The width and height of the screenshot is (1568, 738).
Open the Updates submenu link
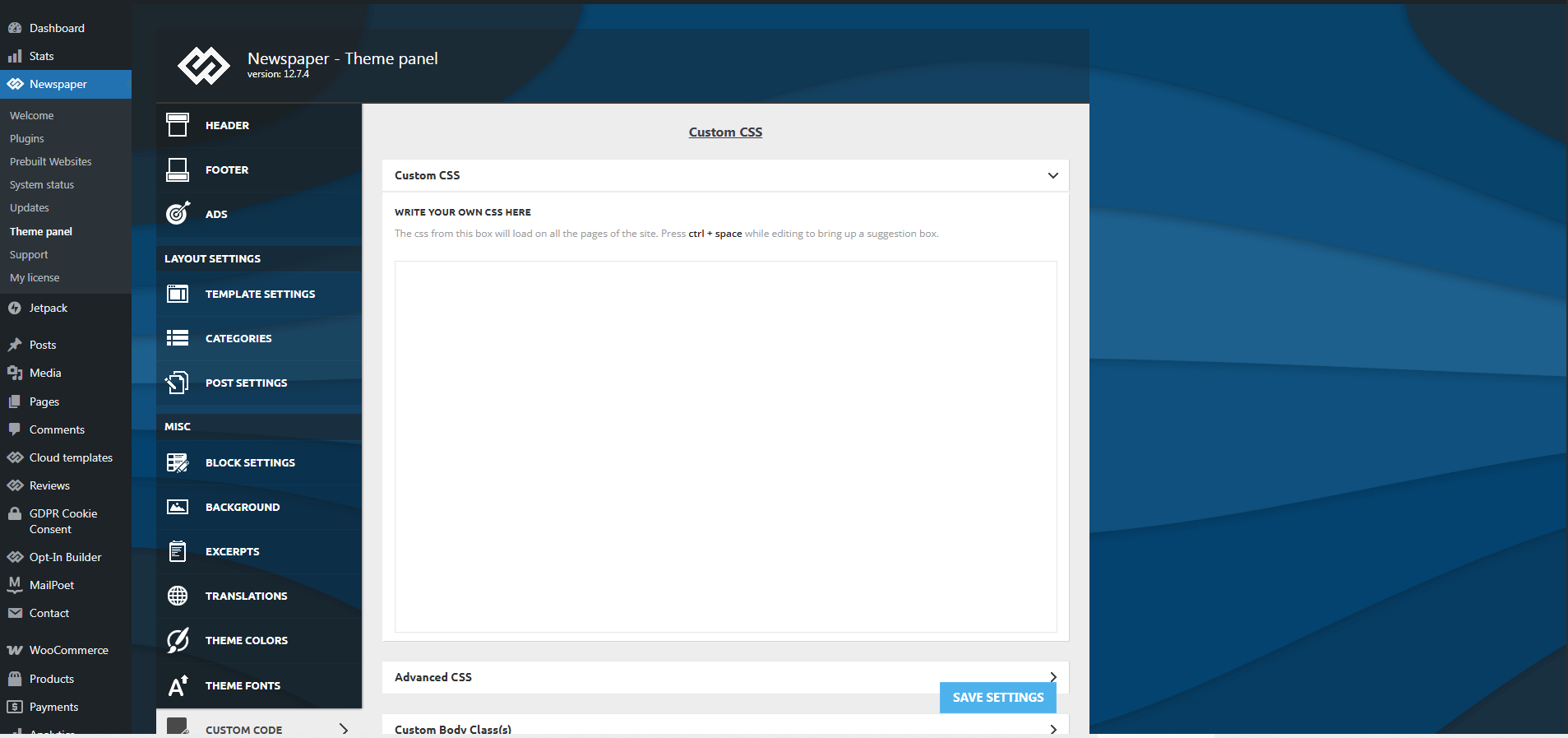click(30, 208)
